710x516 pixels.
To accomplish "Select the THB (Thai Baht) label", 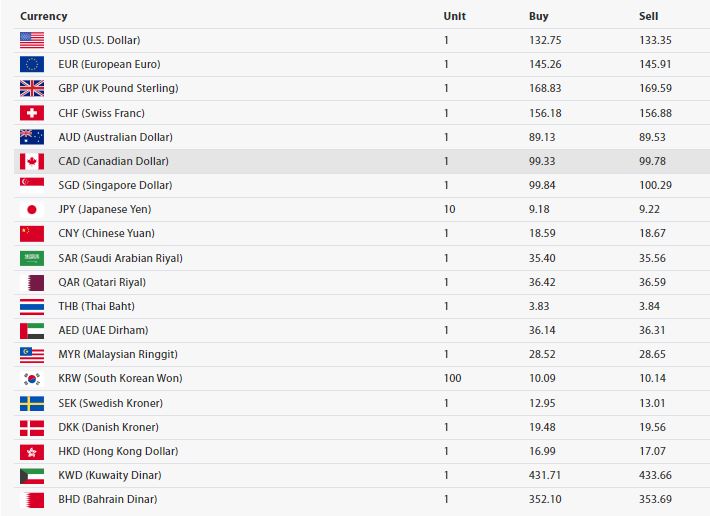I will click(96, 306).
